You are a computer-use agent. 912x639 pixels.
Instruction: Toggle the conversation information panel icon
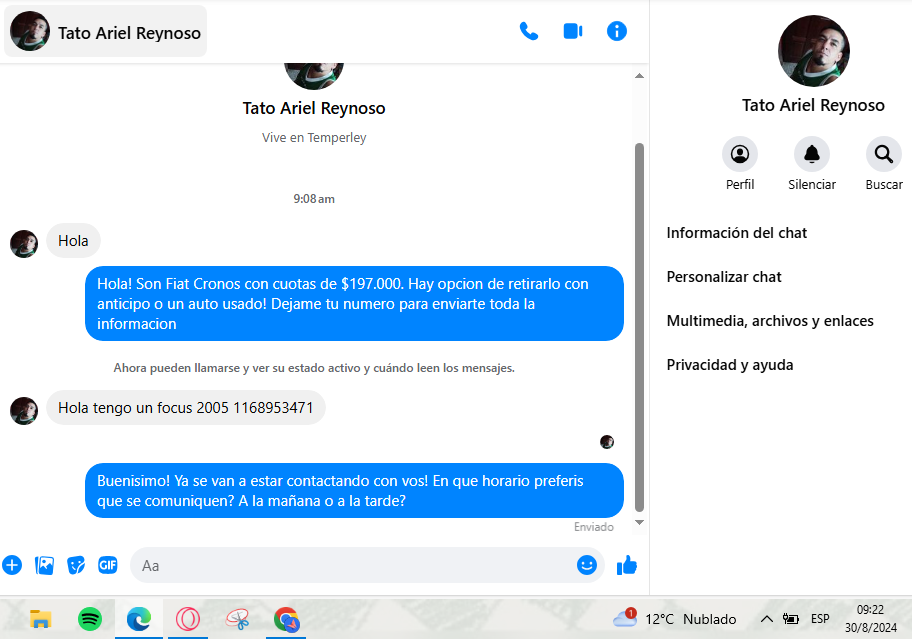[617, 31]
